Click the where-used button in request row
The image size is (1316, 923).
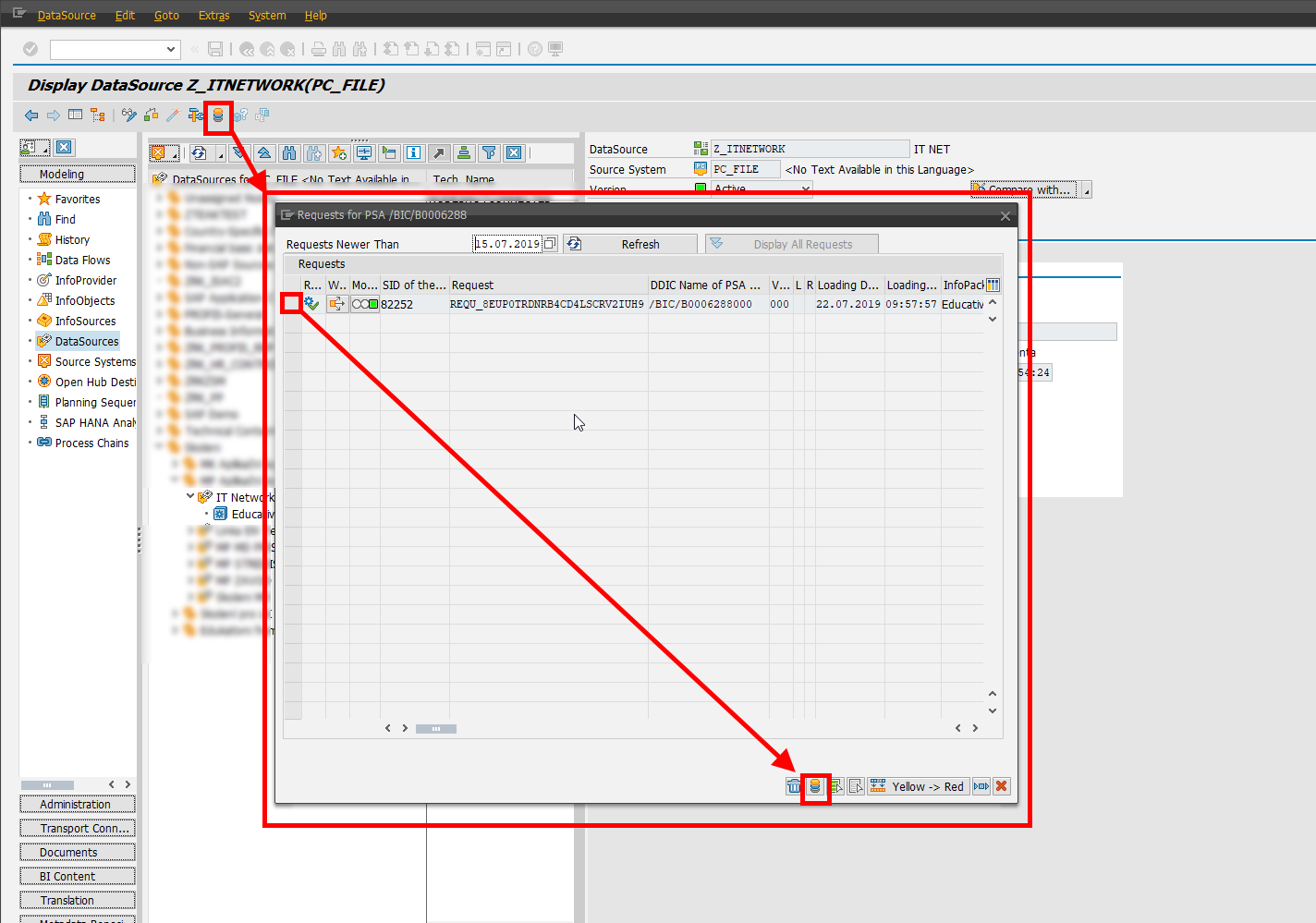click(x=337, y=304)
